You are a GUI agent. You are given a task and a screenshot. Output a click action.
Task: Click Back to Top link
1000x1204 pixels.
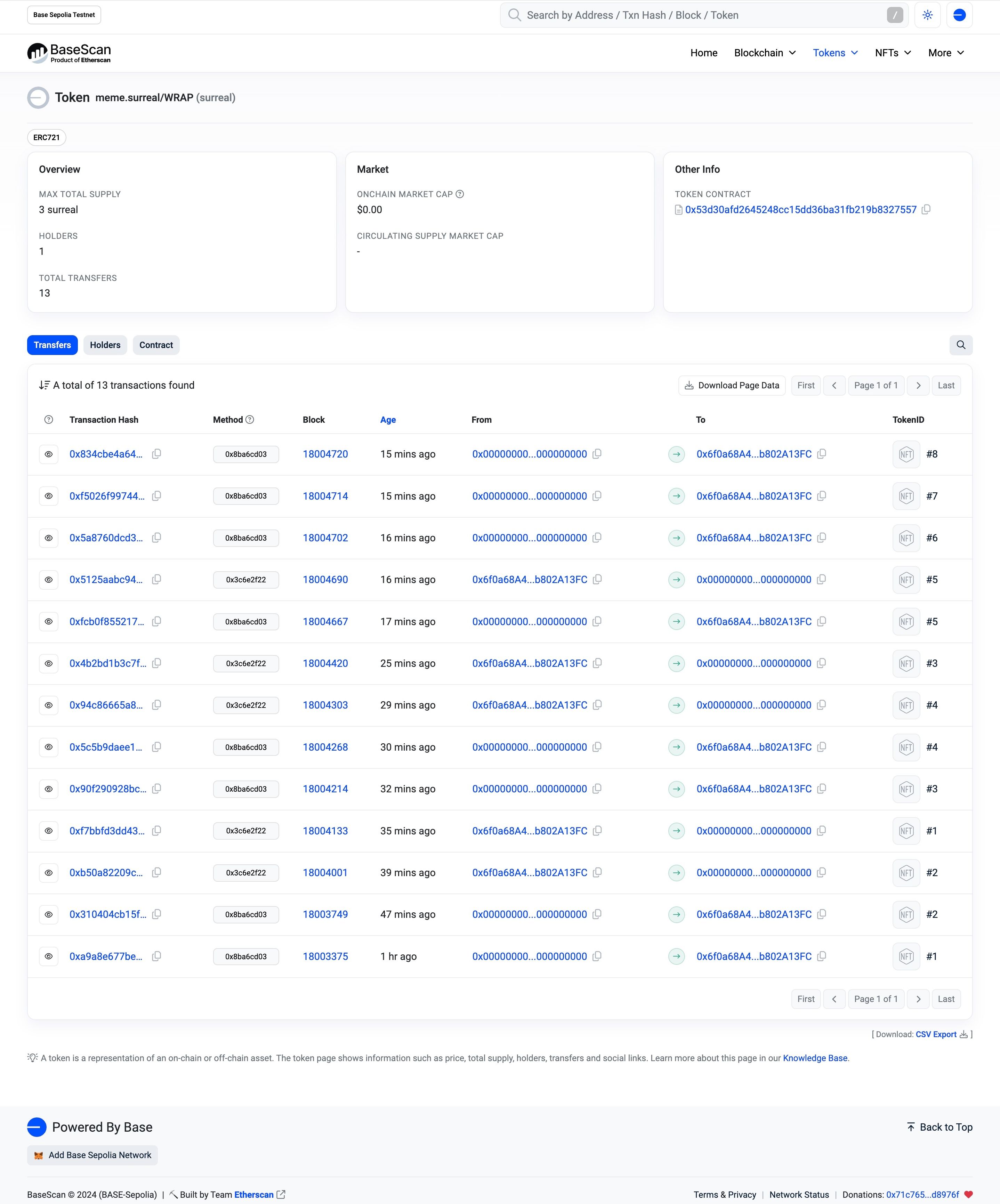(x=939, y=1127)
